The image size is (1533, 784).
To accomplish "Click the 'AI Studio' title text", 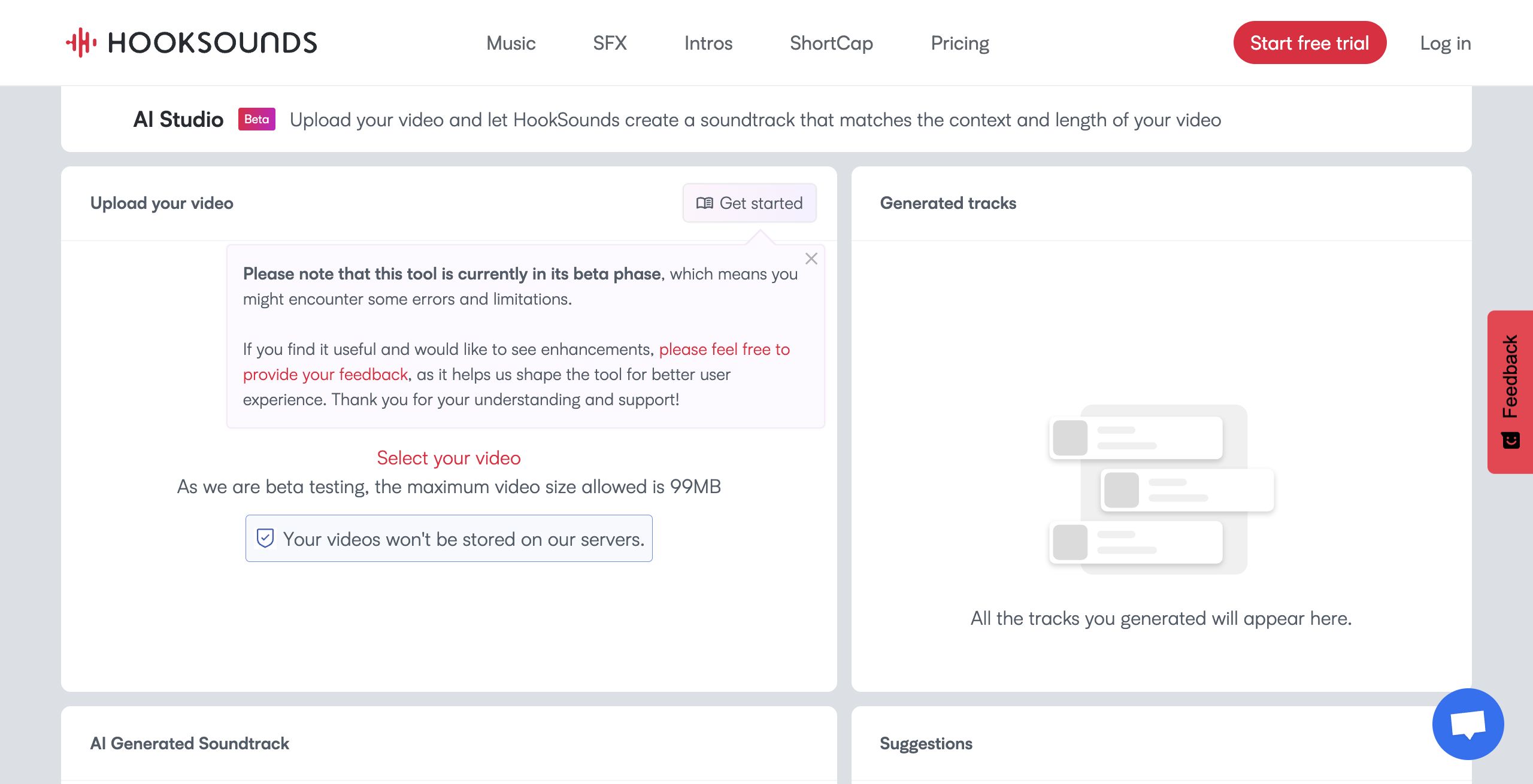I will [x=178, y=119].
